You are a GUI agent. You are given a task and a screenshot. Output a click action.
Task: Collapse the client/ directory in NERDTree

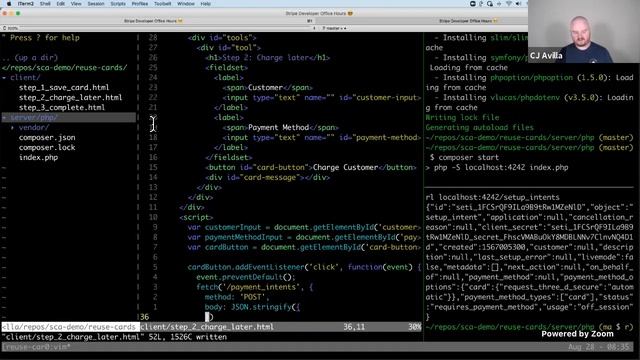click(21, 78)
